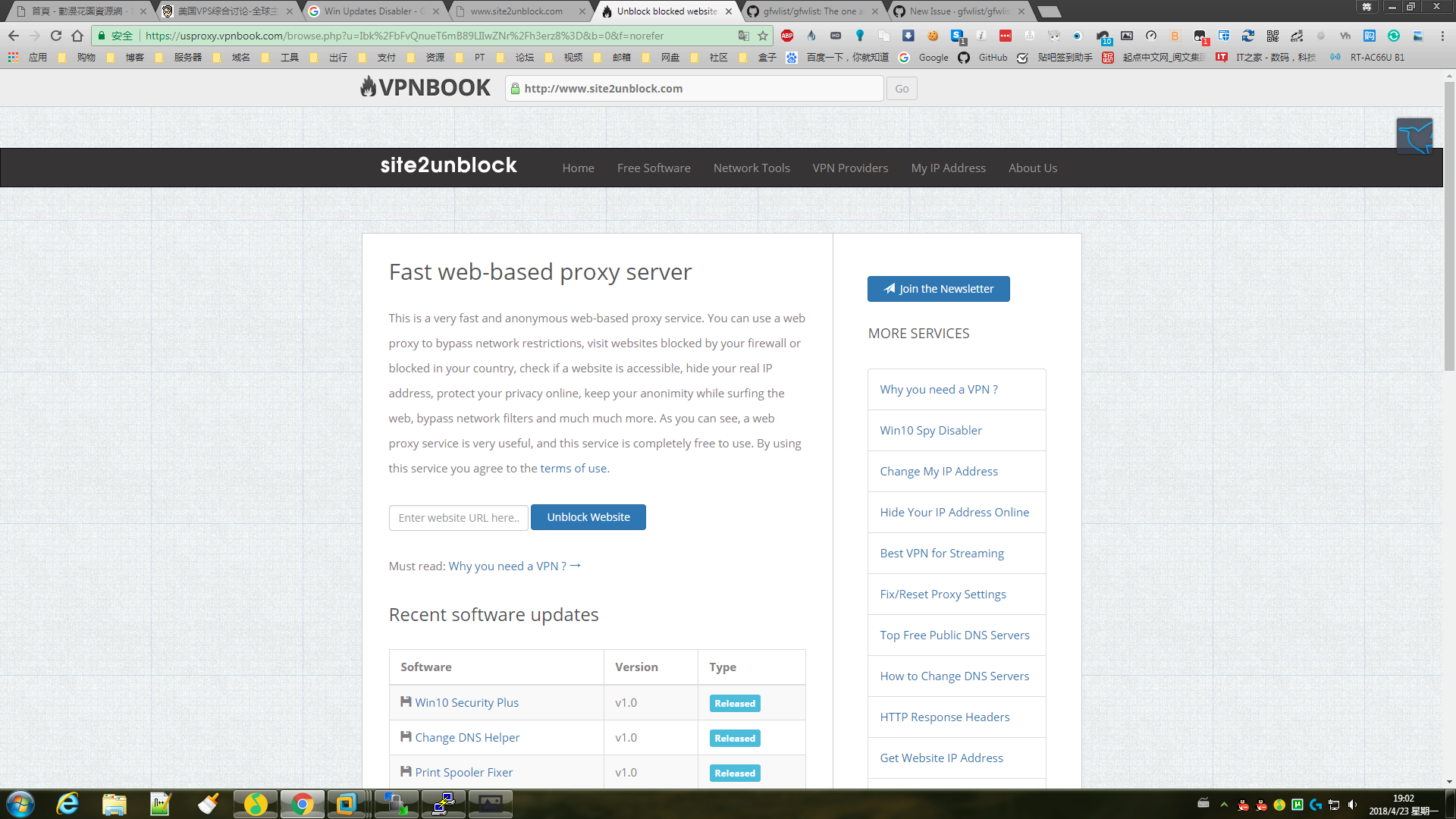Click the blue download manager extension icon
The width and height of the screenshot is (1456, 819).
[x=908, y=36]
